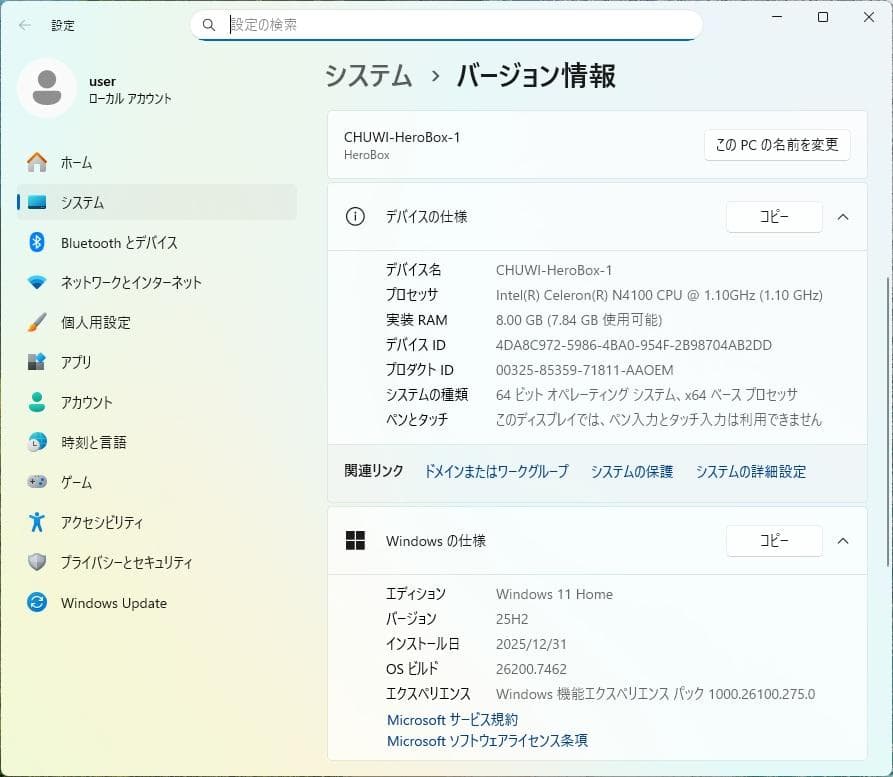Open ホーム in the sidebar
The image size is (893, 777).
[157, 162]
